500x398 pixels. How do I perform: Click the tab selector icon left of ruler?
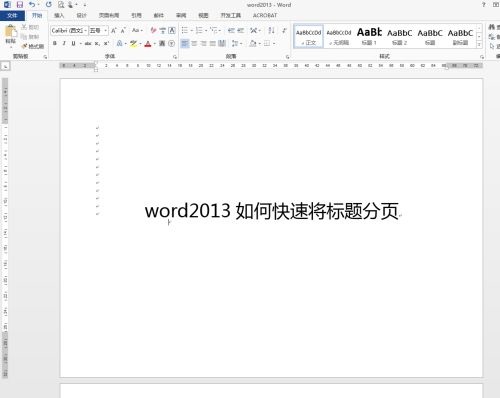pyautogui.click(x=6, y=66)
